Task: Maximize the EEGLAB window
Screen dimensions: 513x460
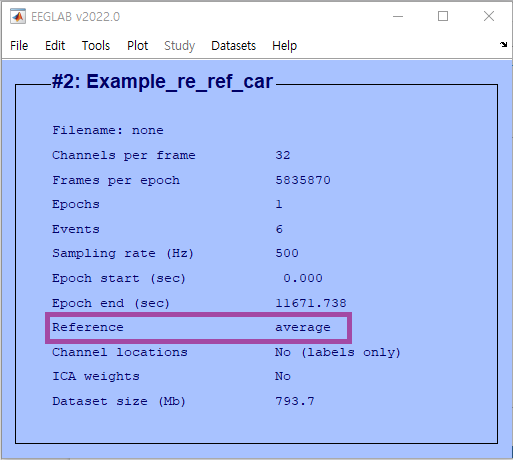Action: coord(443,16)
